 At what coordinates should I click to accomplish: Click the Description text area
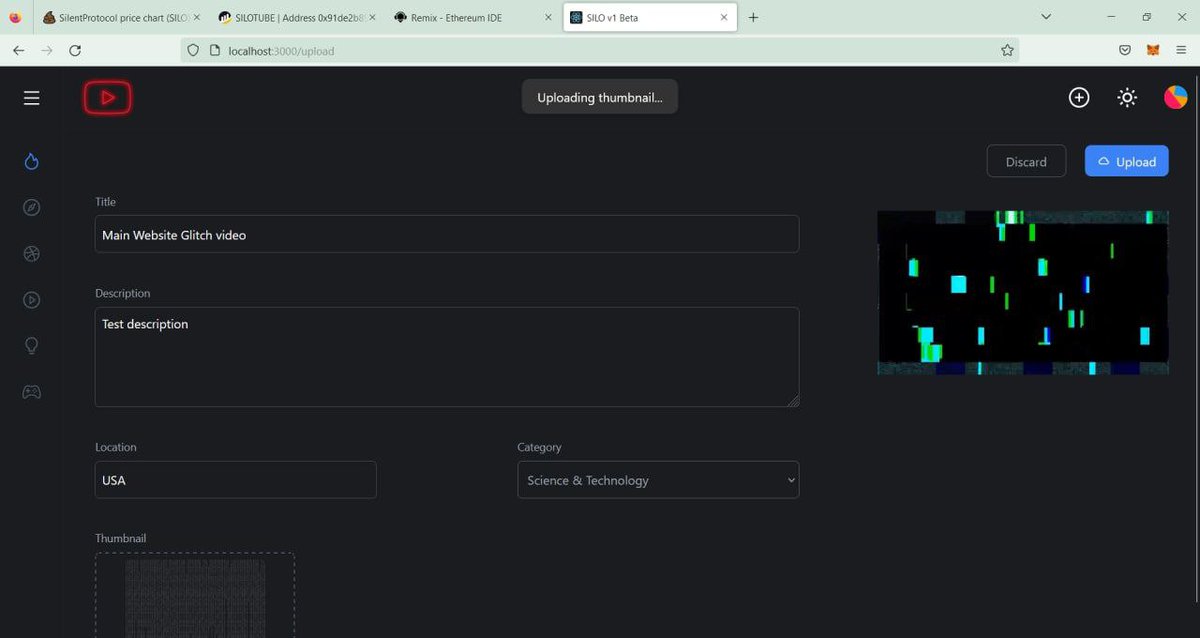point(447,357)
